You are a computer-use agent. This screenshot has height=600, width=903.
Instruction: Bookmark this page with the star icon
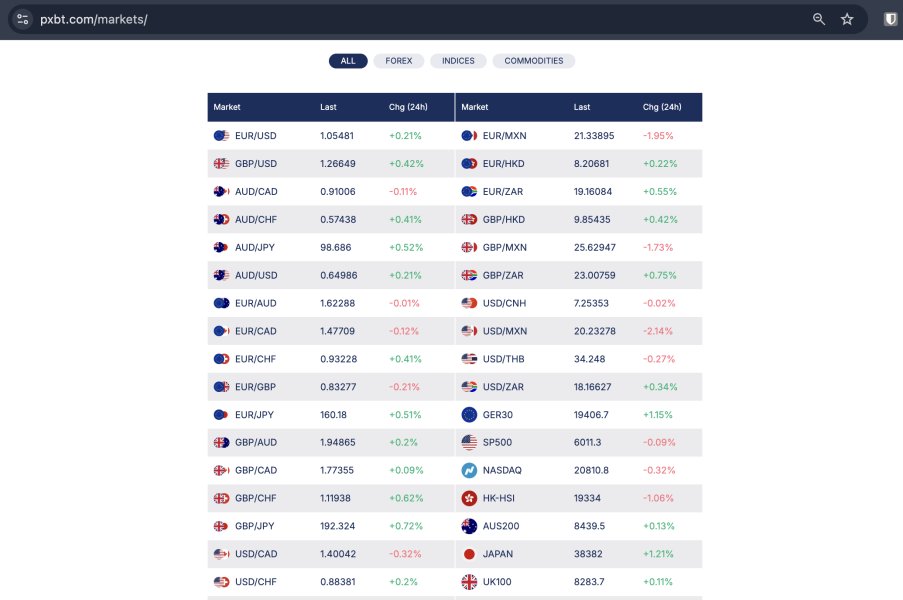(847, 19)
